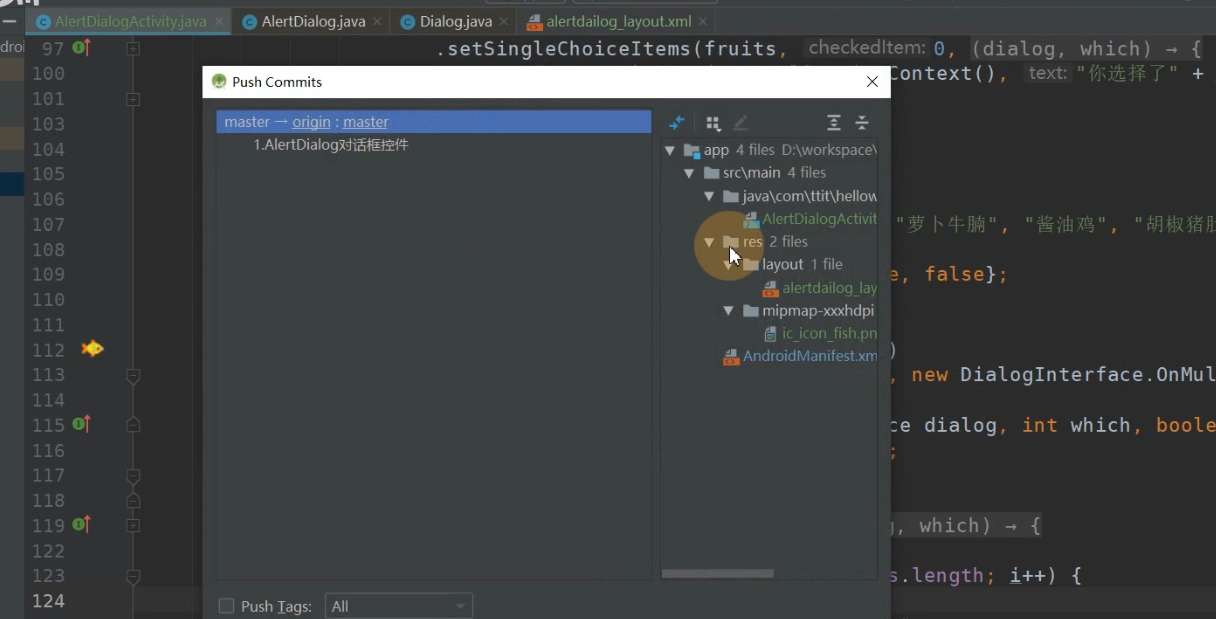
Task: Click the 'Push Commits' dialog title
Action: pyautogui.click(x=277, y=82)
